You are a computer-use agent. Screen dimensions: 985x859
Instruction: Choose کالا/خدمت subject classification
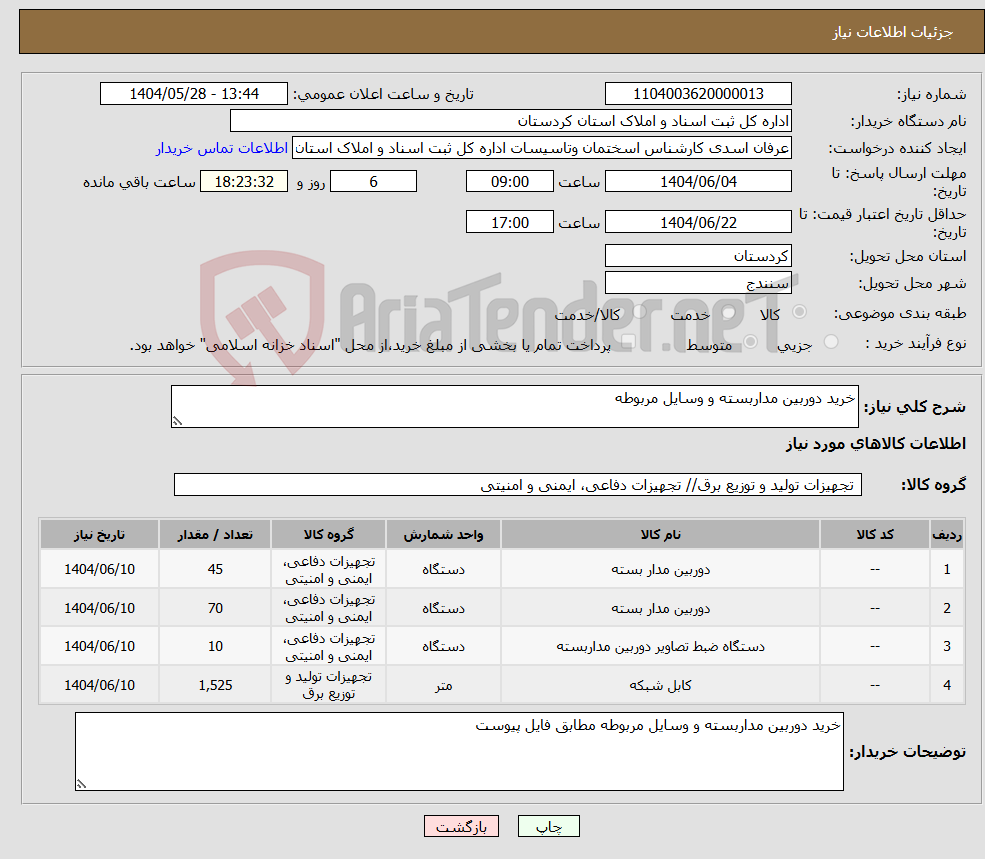tap(637, 313)
